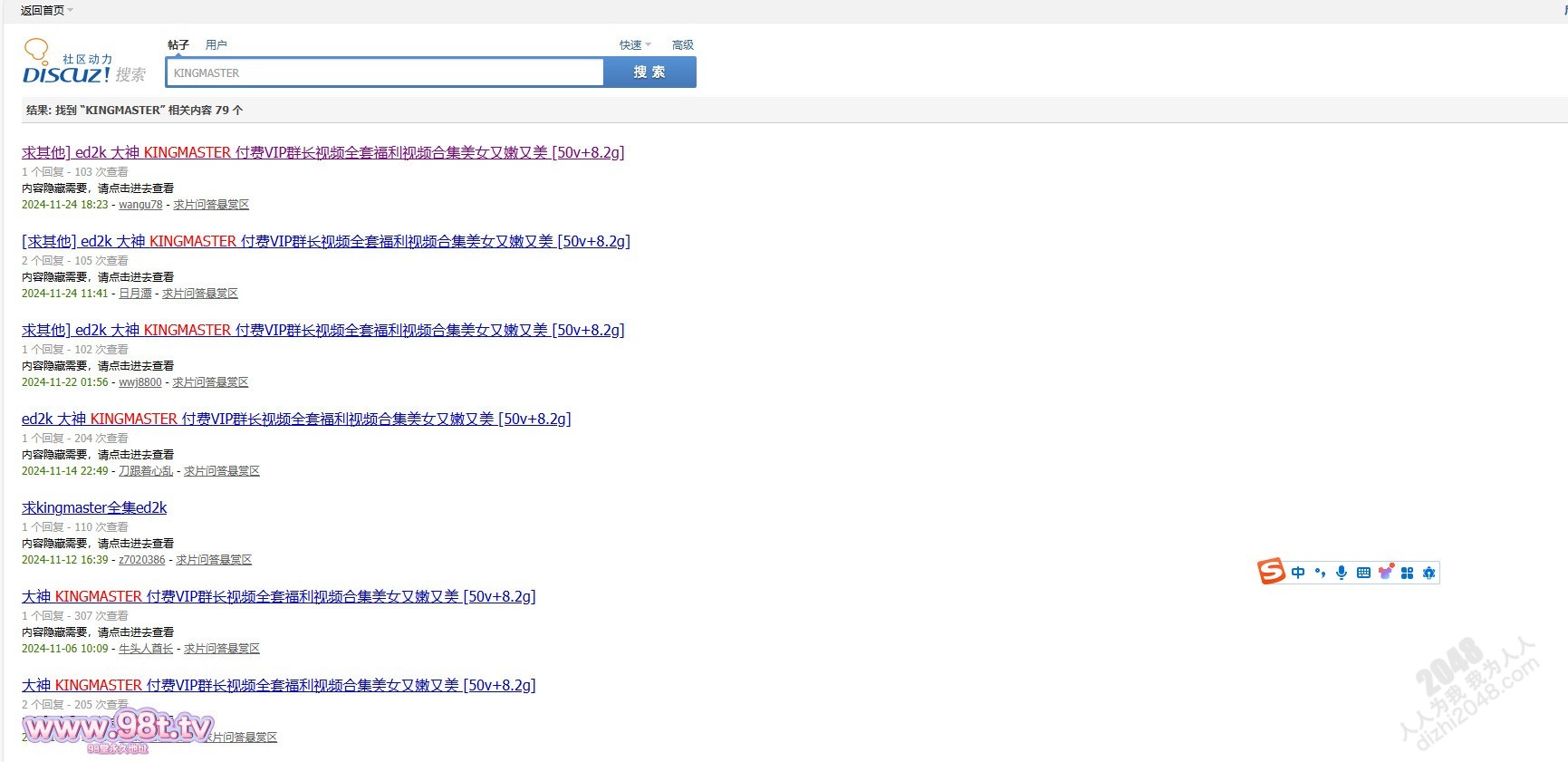Open the 高级 advanced search link
The width and height of the screenshot is (1568, 762).
click(x=682, y=45)
